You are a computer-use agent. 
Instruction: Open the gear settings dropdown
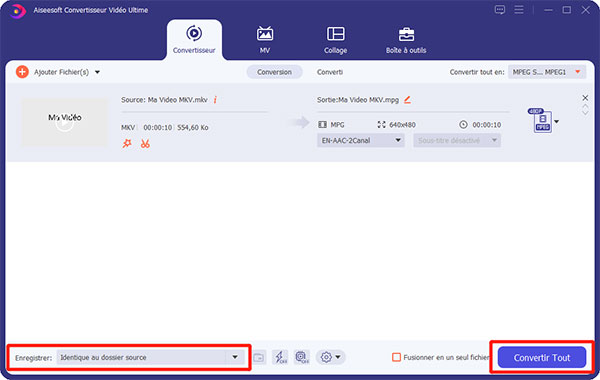pos(331,357)
